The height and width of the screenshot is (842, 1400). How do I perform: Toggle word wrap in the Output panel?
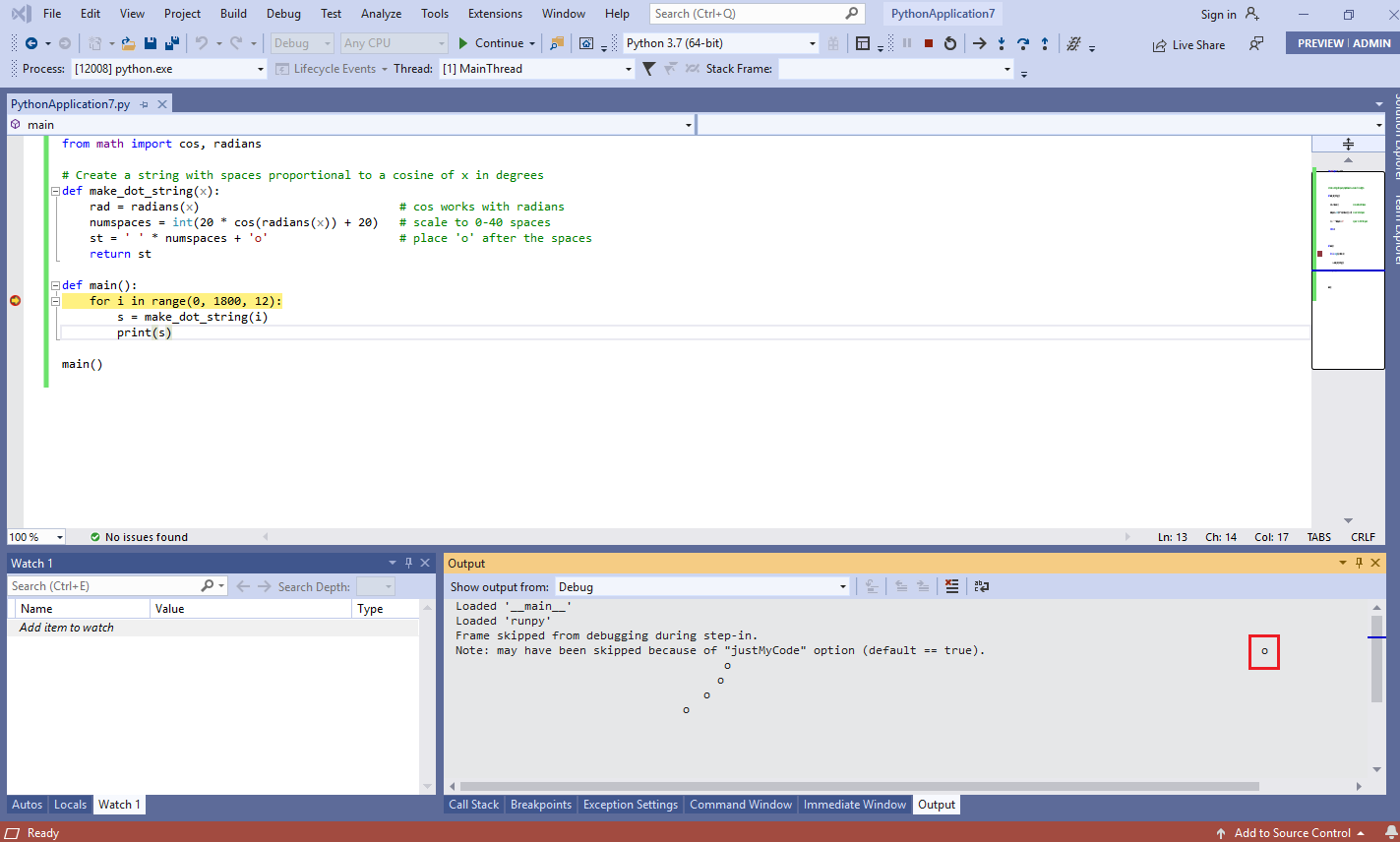pos(980,586)
